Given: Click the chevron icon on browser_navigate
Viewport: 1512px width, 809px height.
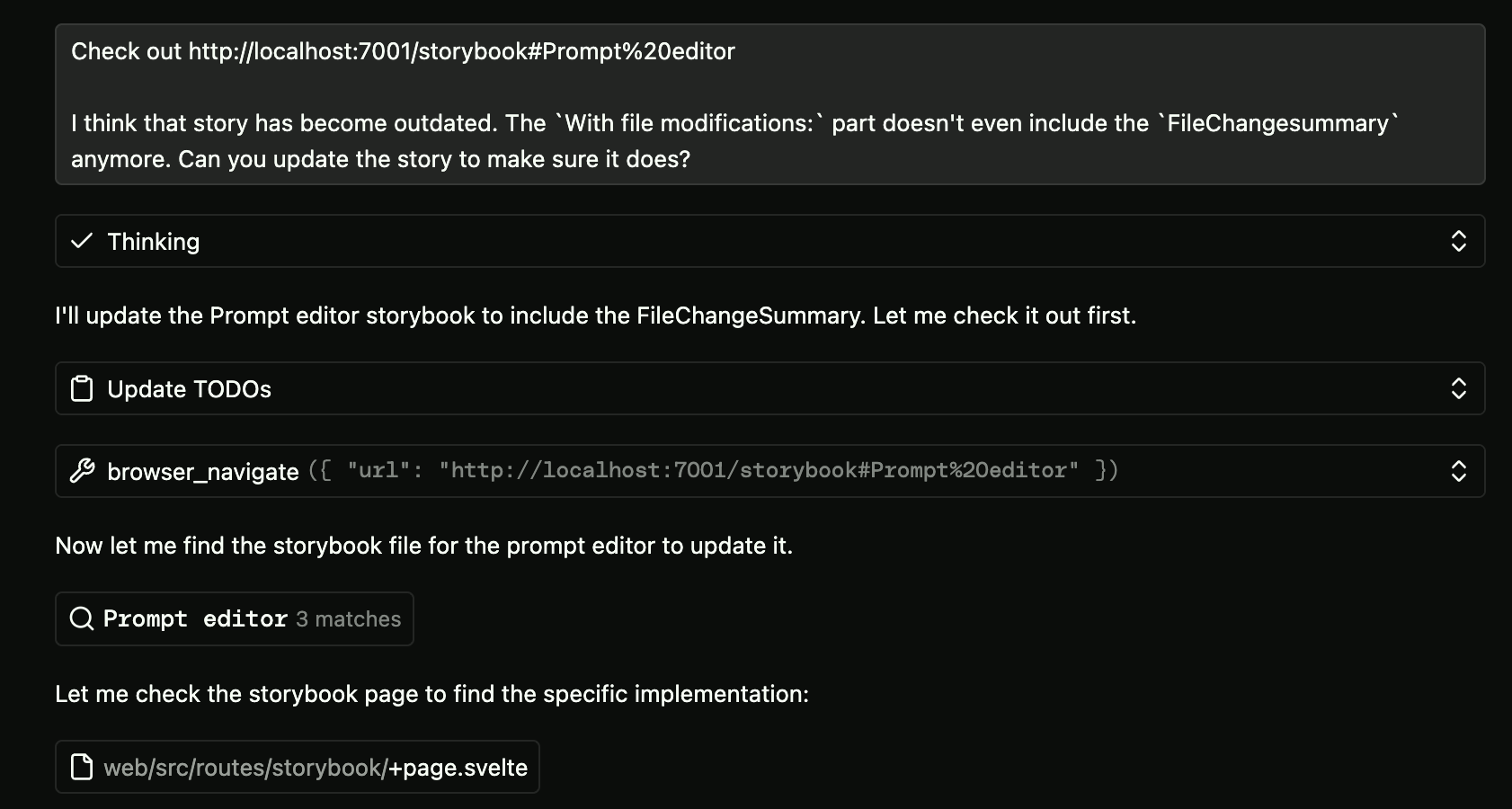Looking at the screenshot, I should coord(1459,471).
